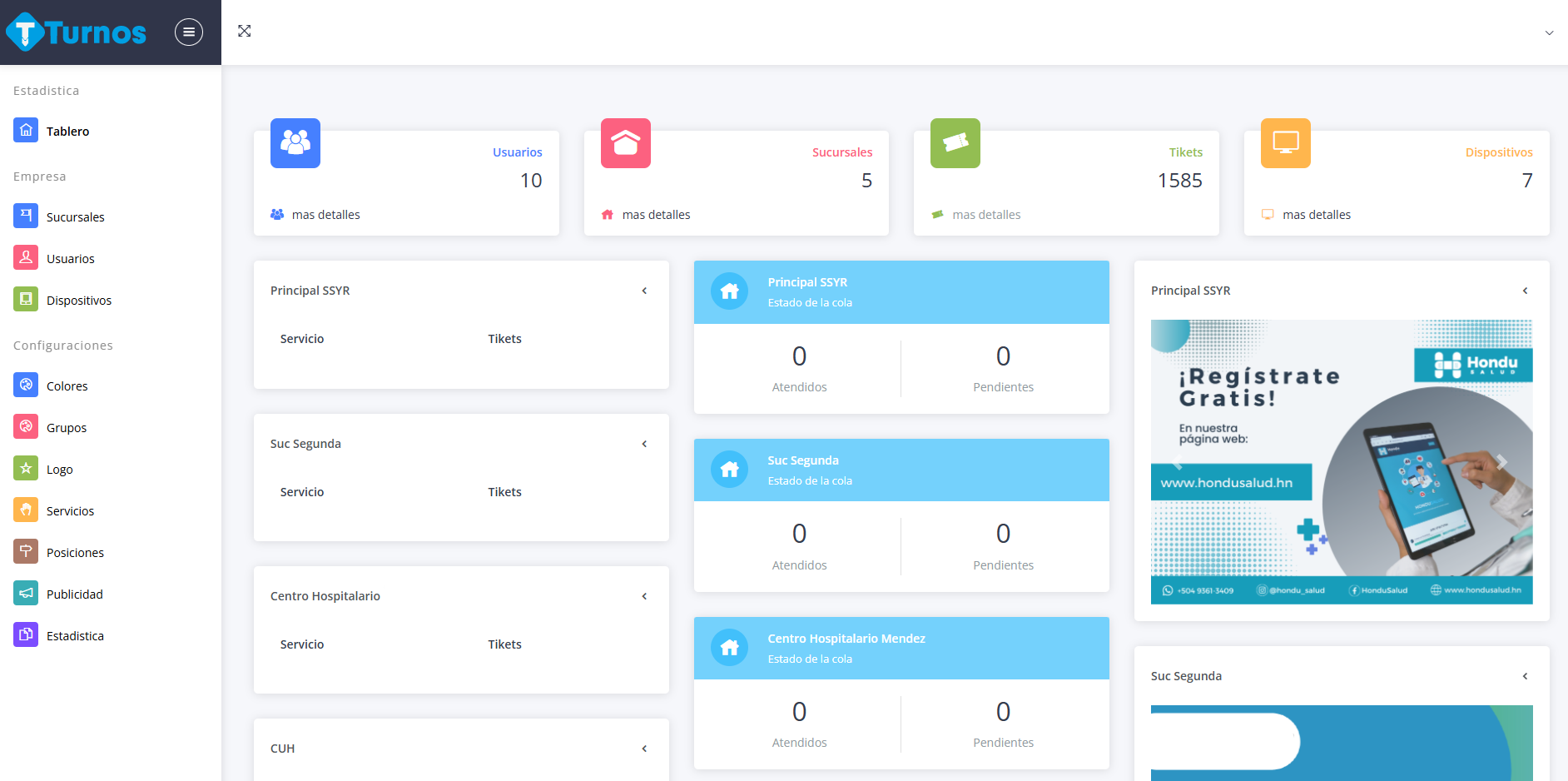1568x781 pixels.
Task: Click the Turnos logo
Action: point(77,32)
